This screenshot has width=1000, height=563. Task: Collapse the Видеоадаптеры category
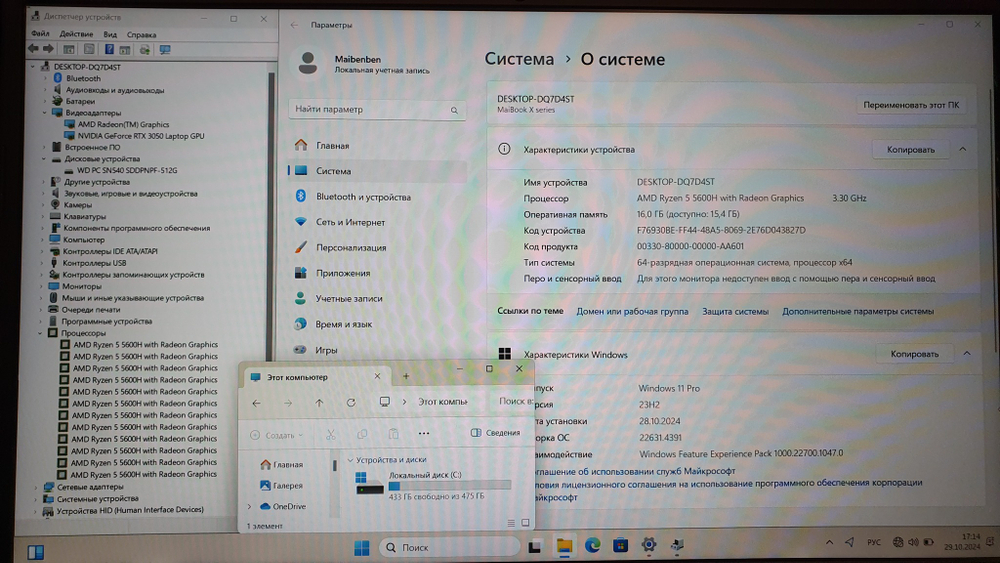pos(45,113)
